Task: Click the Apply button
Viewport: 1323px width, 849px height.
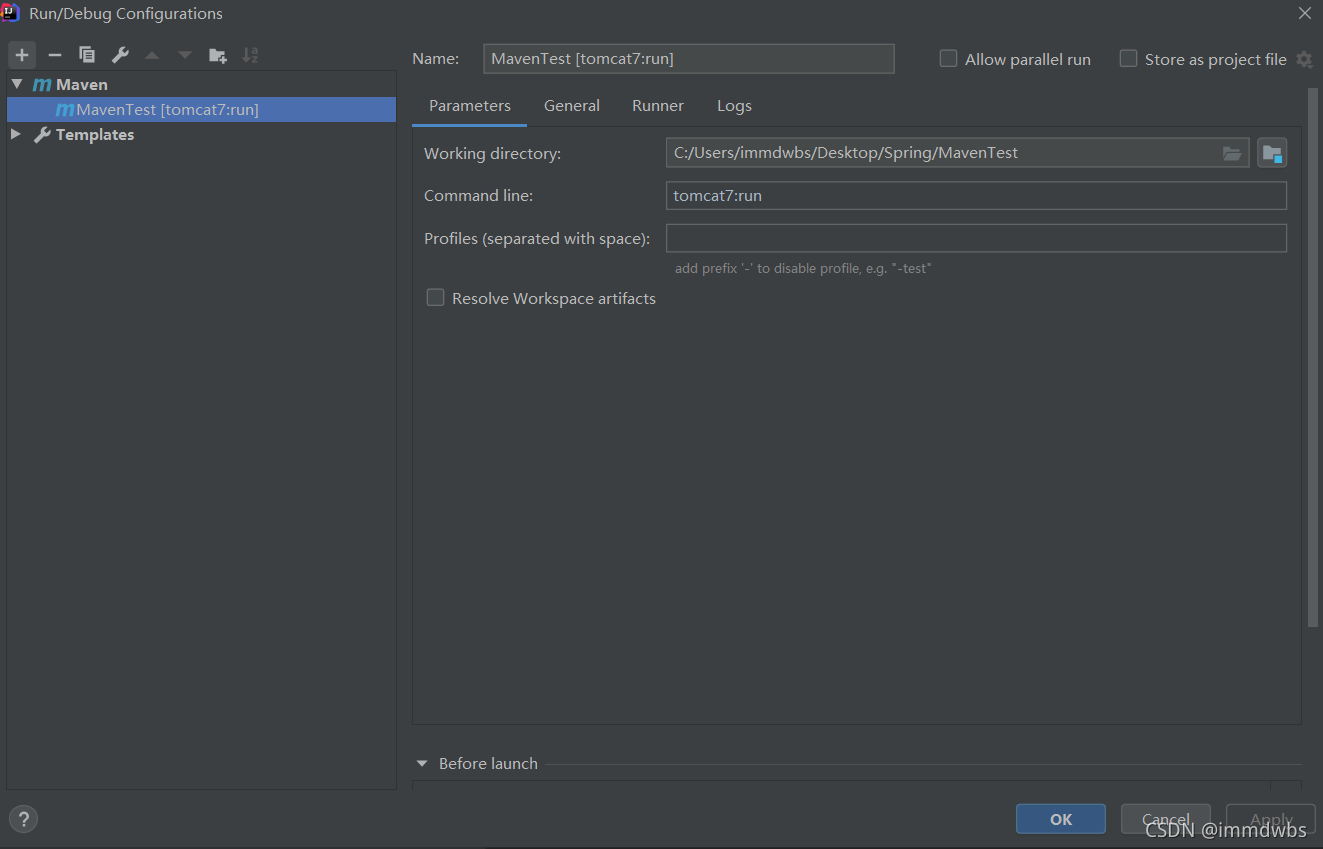Action: click(1271, 819)
